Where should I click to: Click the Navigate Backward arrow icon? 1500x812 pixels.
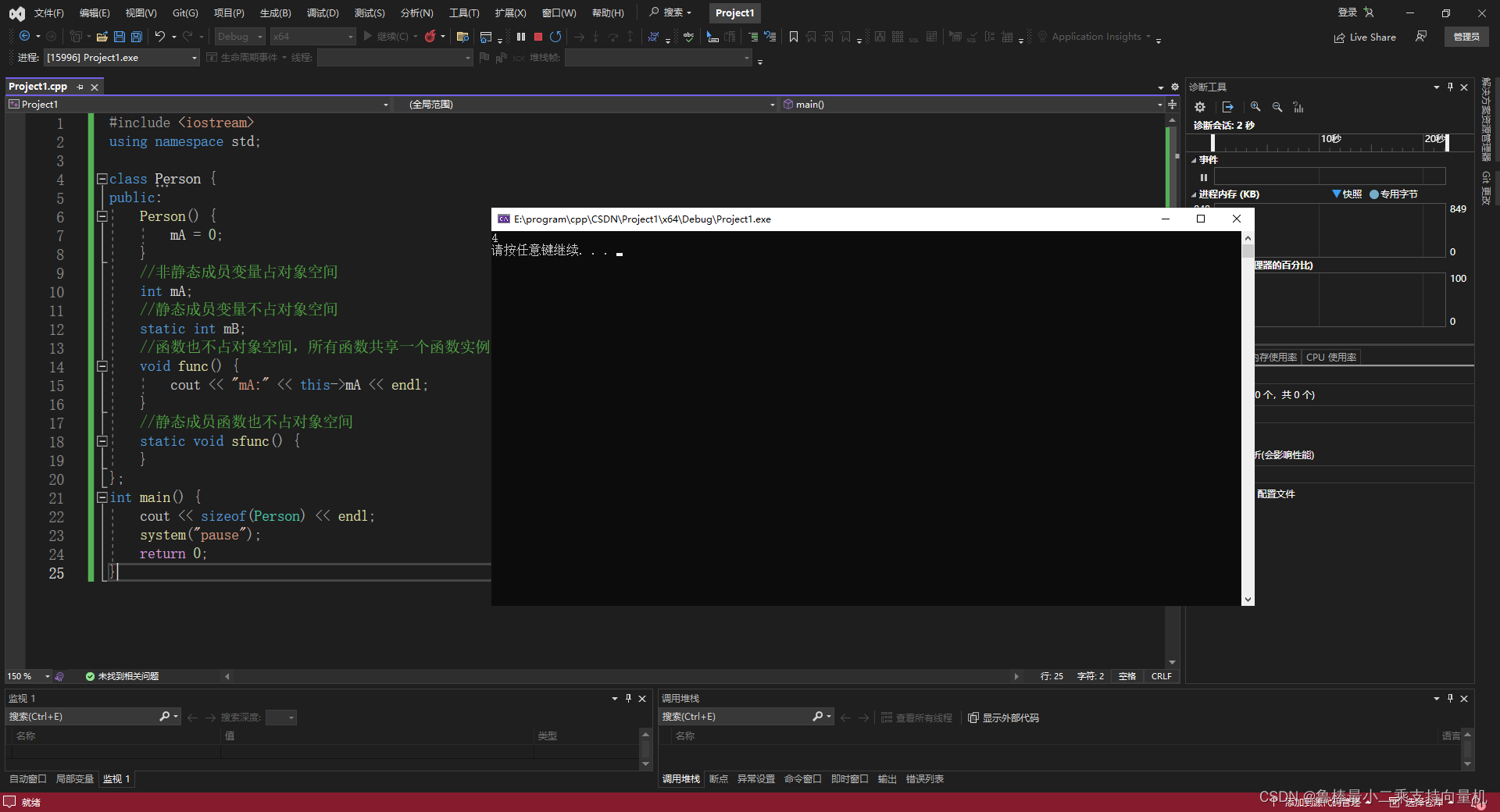coord(25,36)
